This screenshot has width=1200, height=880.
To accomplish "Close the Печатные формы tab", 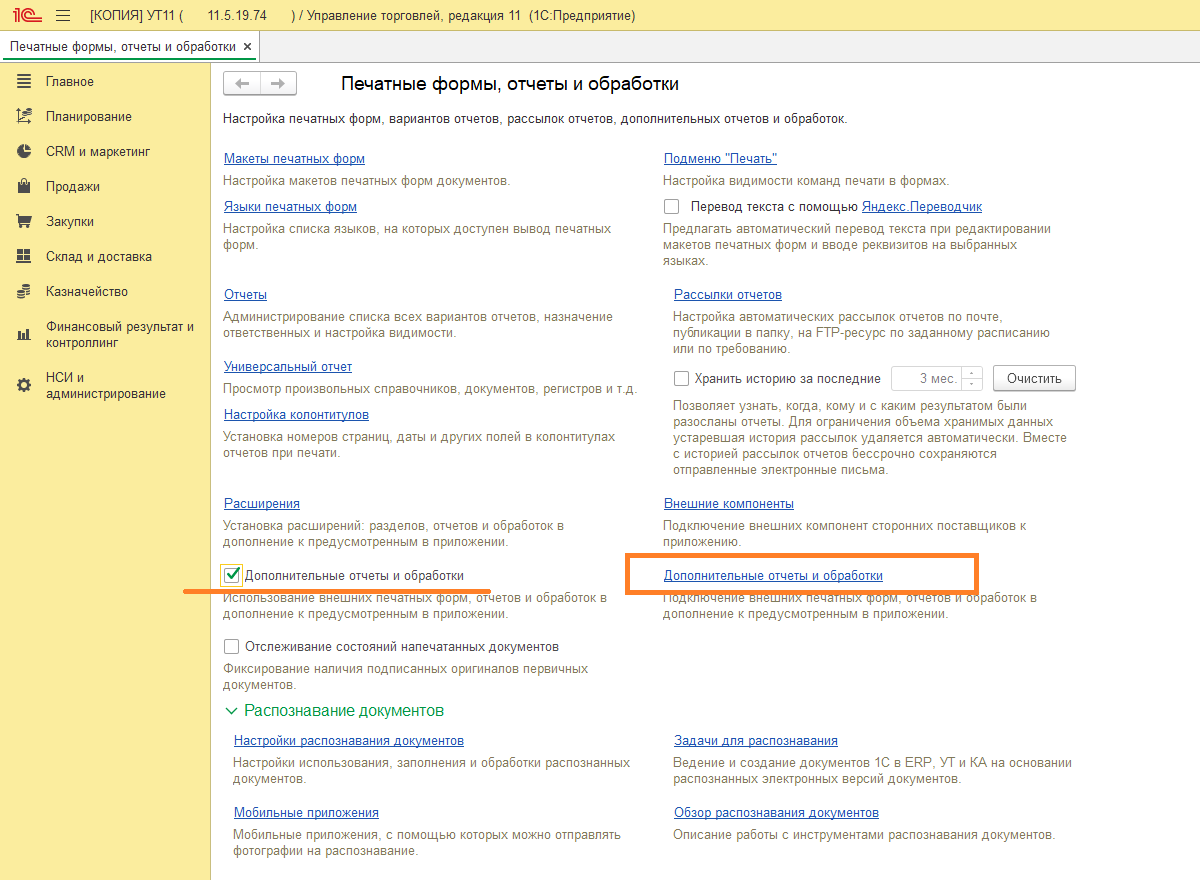I will click(248, 47).
